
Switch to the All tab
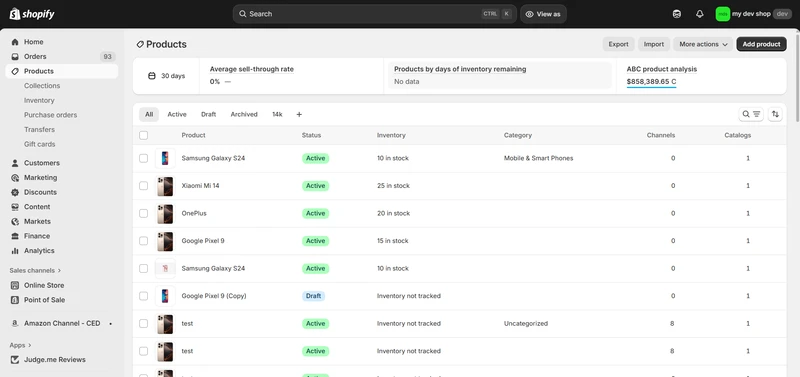(149, 114)
